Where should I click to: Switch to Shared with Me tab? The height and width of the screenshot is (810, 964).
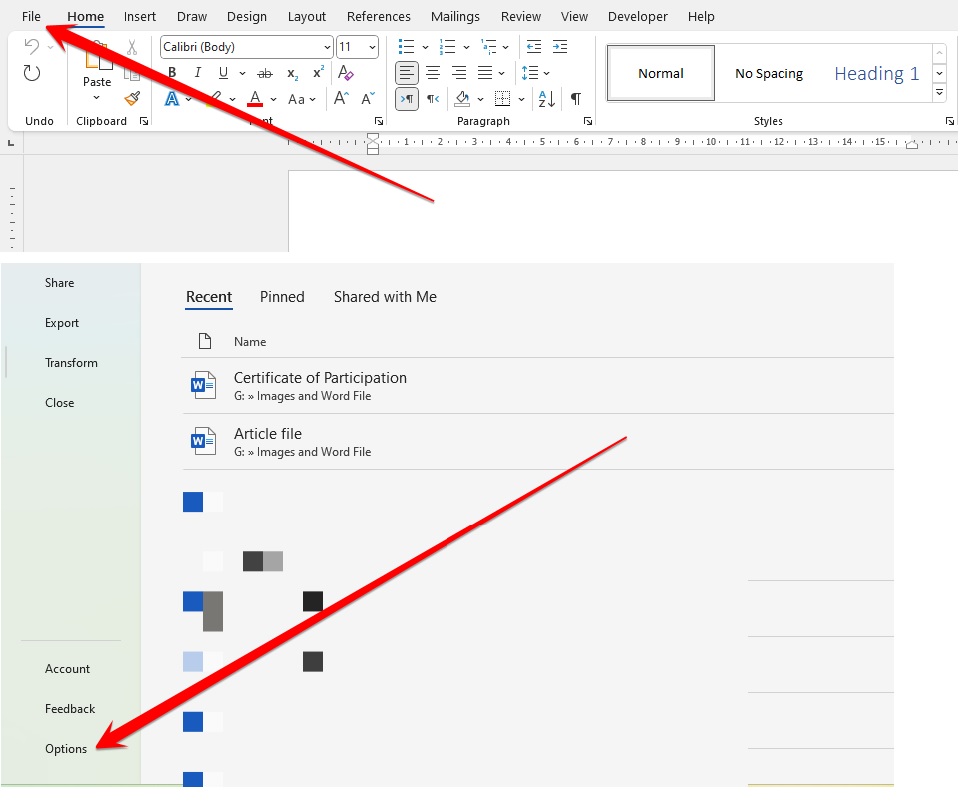(385, 297)
